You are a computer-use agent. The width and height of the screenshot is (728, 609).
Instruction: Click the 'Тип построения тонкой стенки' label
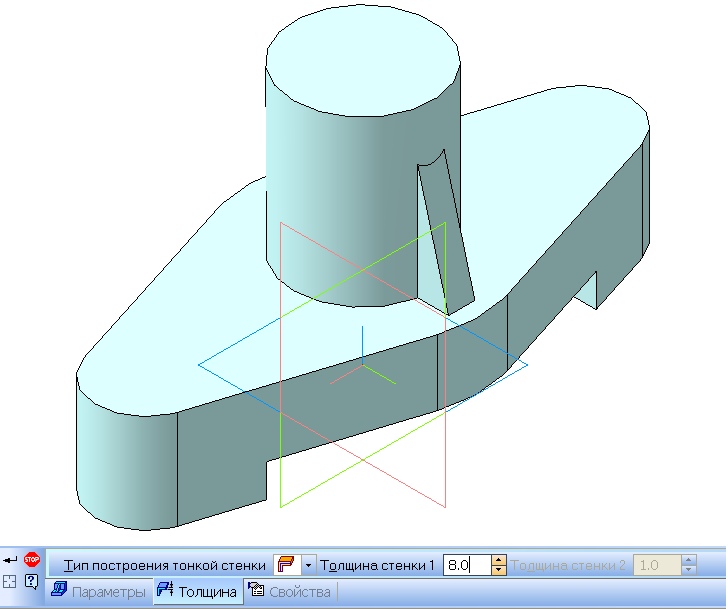[x=164, y=565]
